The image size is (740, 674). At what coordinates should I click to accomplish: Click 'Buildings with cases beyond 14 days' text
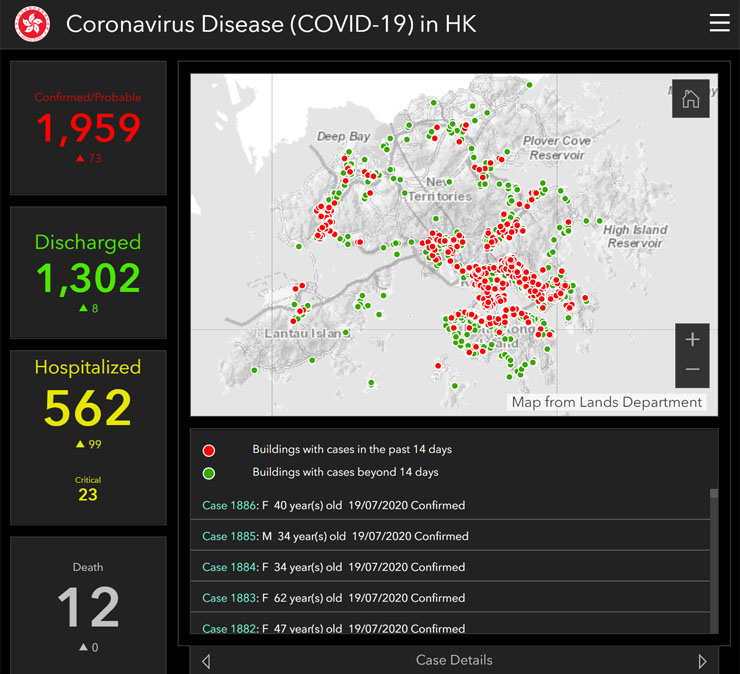pyautogui.click(x=345, y=472)
